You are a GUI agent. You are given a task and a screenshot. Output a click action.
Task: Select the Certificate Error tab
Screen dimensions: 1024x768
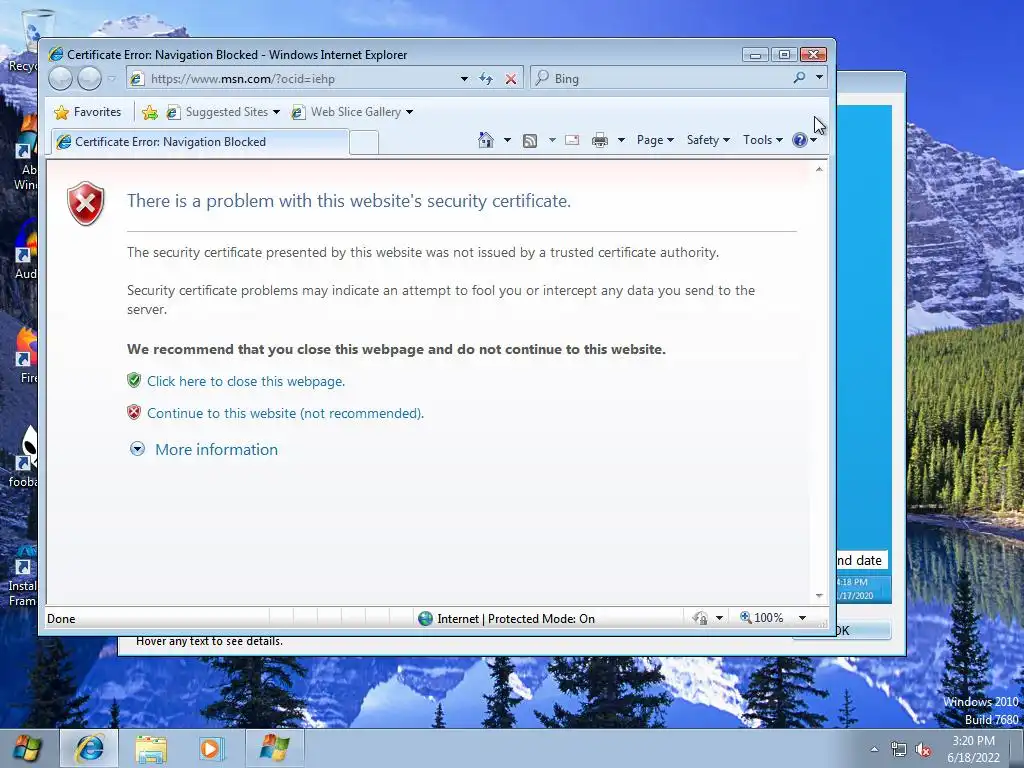199,142
